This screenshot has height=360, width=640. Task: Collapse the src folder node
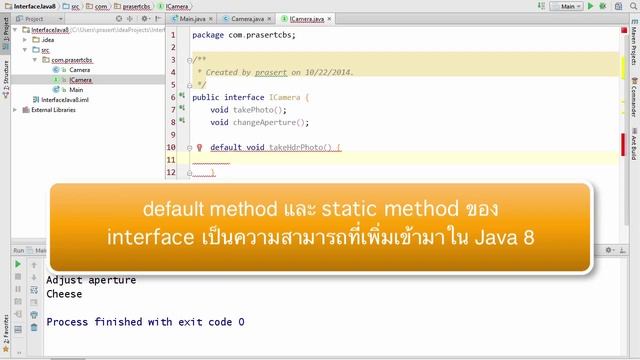point(25,50)
